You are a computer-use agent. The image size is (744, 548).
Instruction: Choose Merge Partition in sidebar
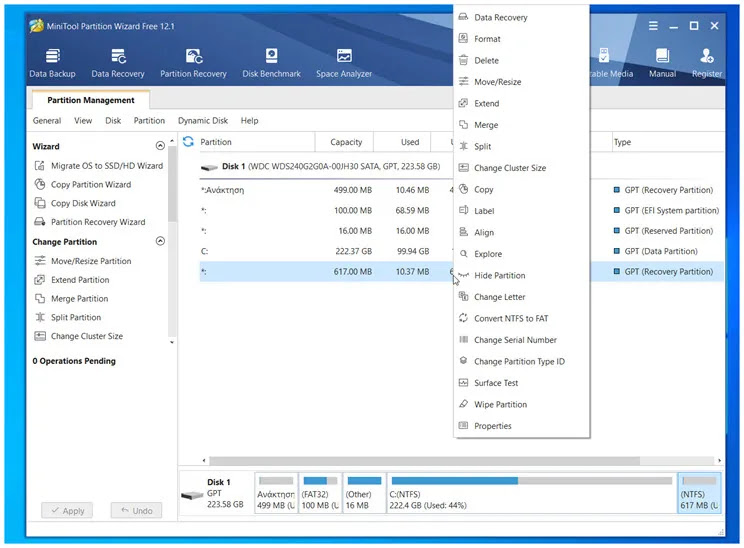[x=71, y=298]
